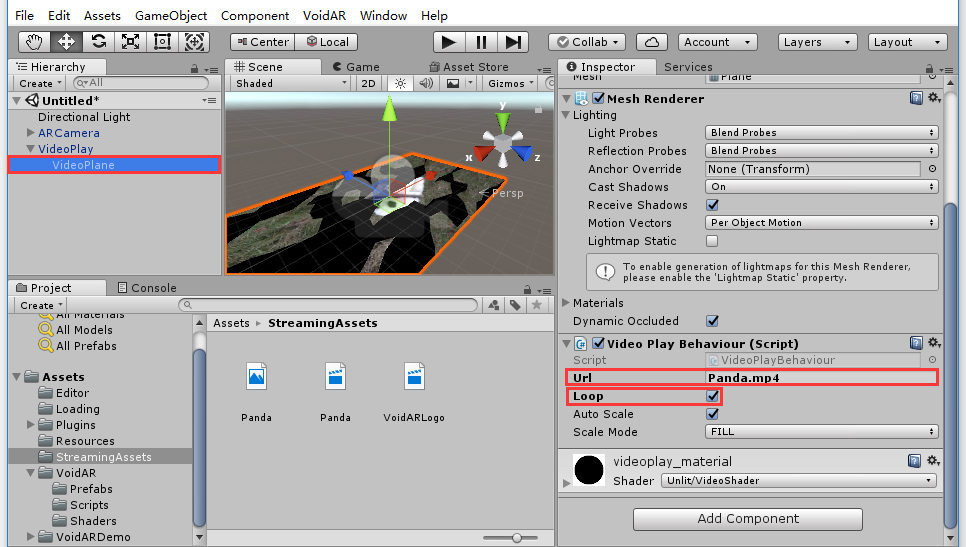Click the Step forward button
The image size is (966, 547).
pos(513,42)
